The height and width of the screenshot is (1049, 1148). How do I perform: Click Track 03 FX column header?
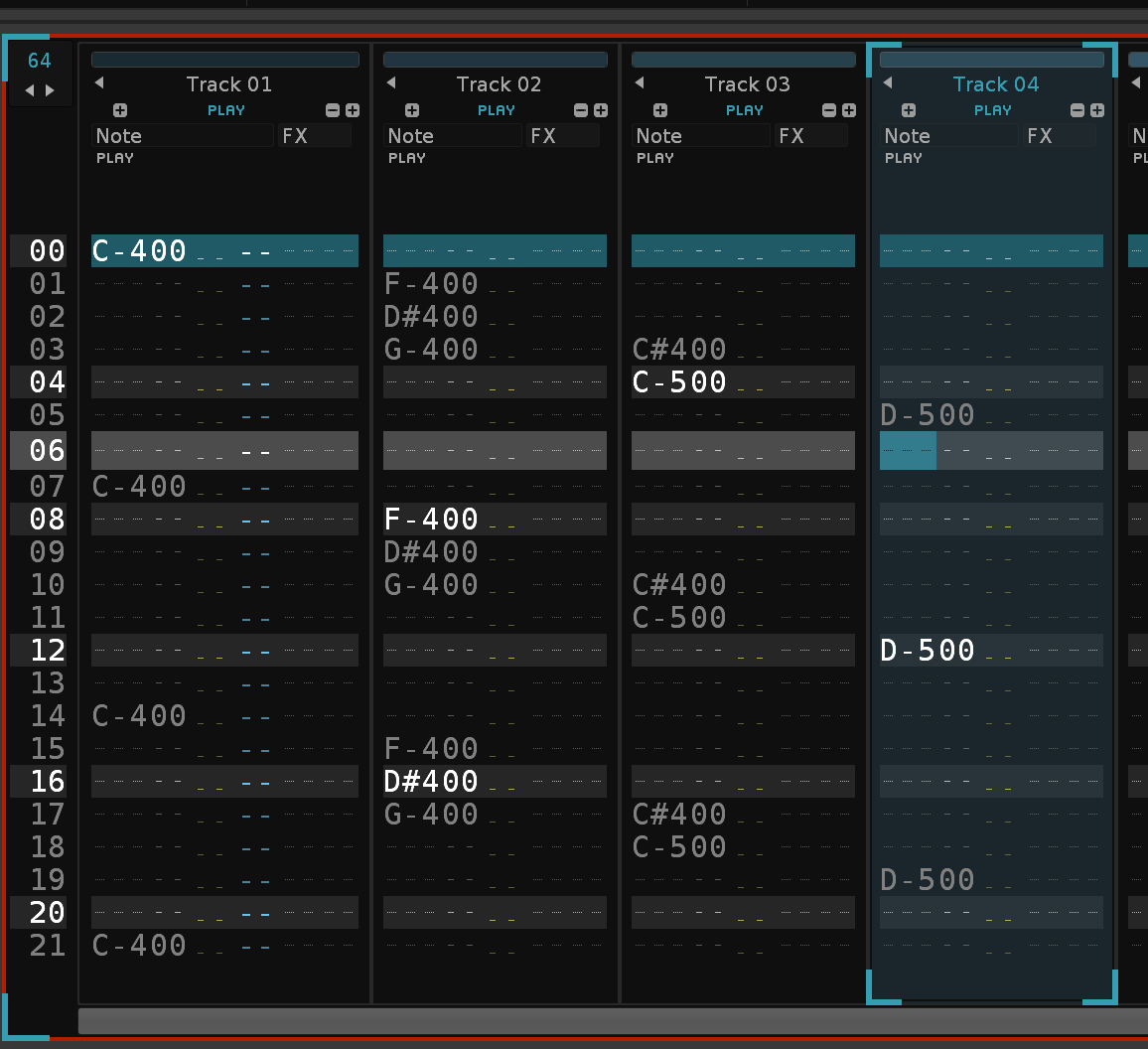(811, 135)
